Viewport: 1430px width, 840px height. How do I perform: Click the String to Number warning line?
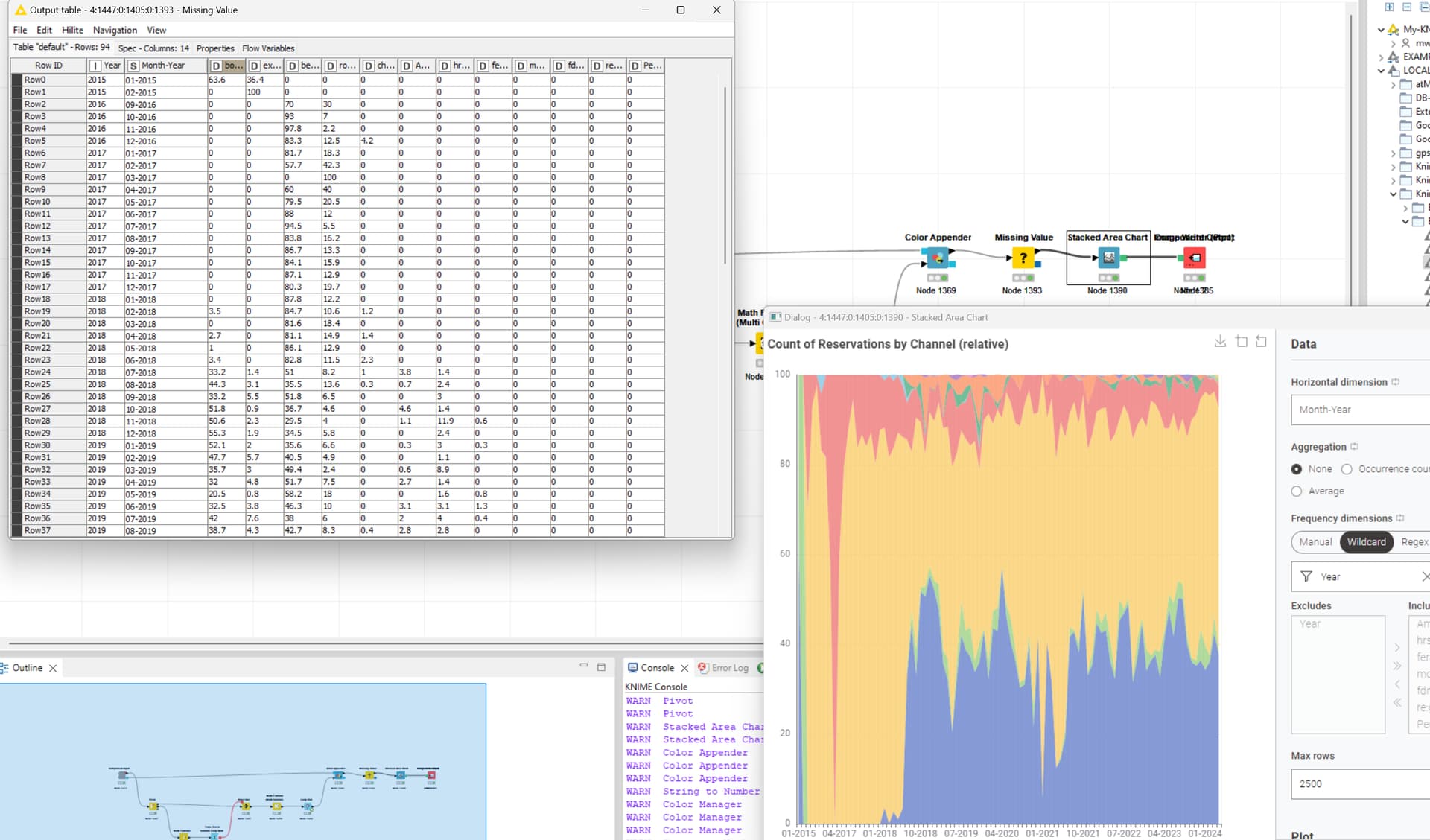[x=693, y=792]
